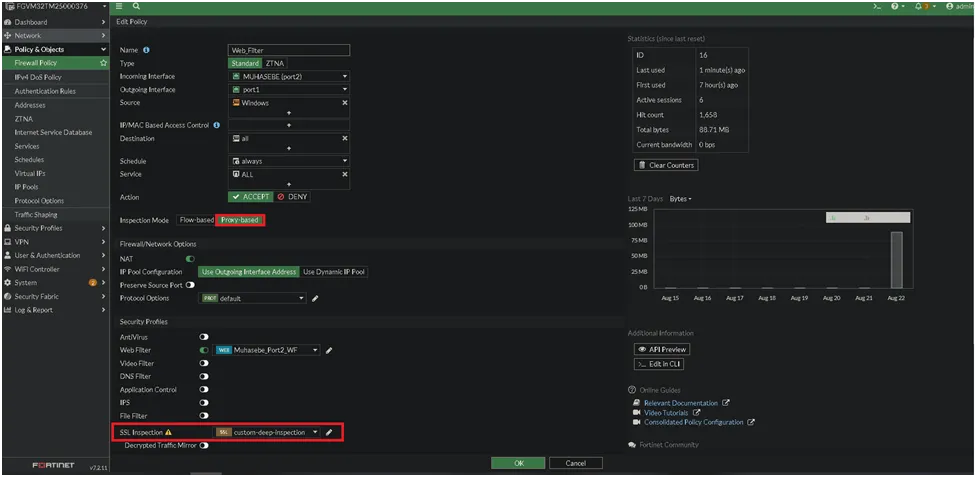Screen dimensions: 977x477
Task: Open external link icon for Relevant Documentation
Action: [x=726, y=403]
